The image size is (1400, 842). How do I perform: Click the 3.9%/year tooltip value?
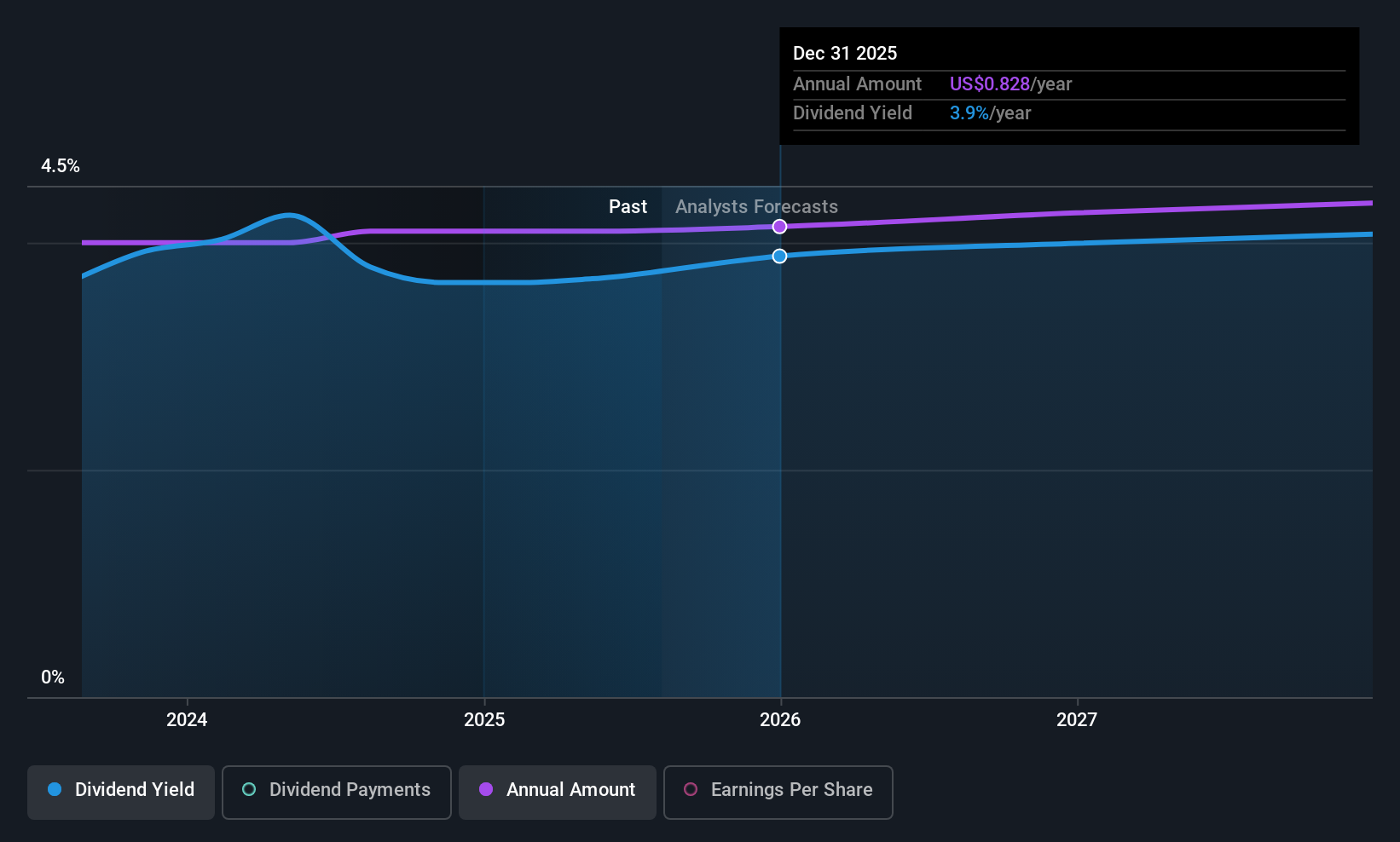[991, 113]
